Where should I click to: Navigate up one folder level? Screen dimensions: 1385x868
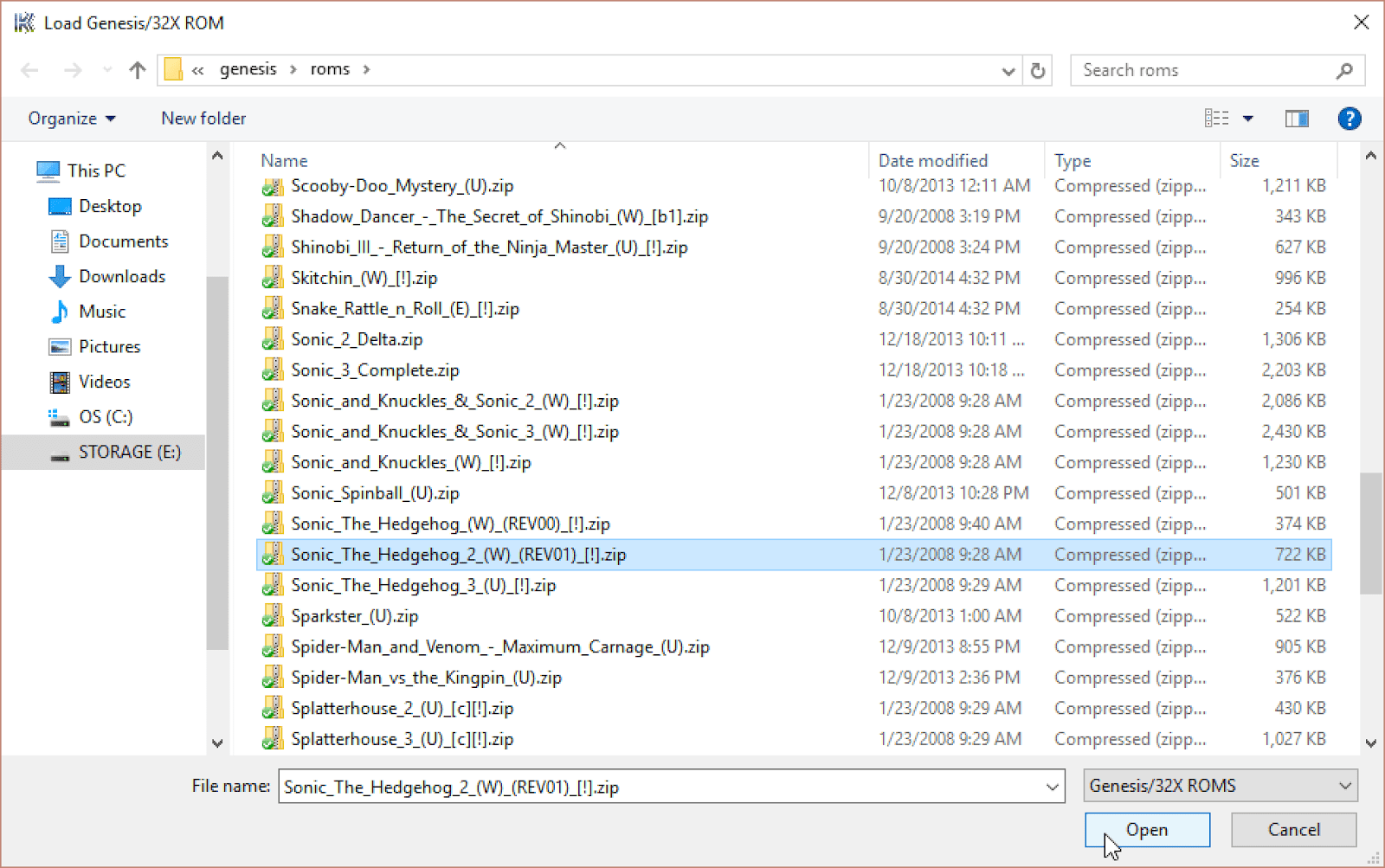pos(136,70)
